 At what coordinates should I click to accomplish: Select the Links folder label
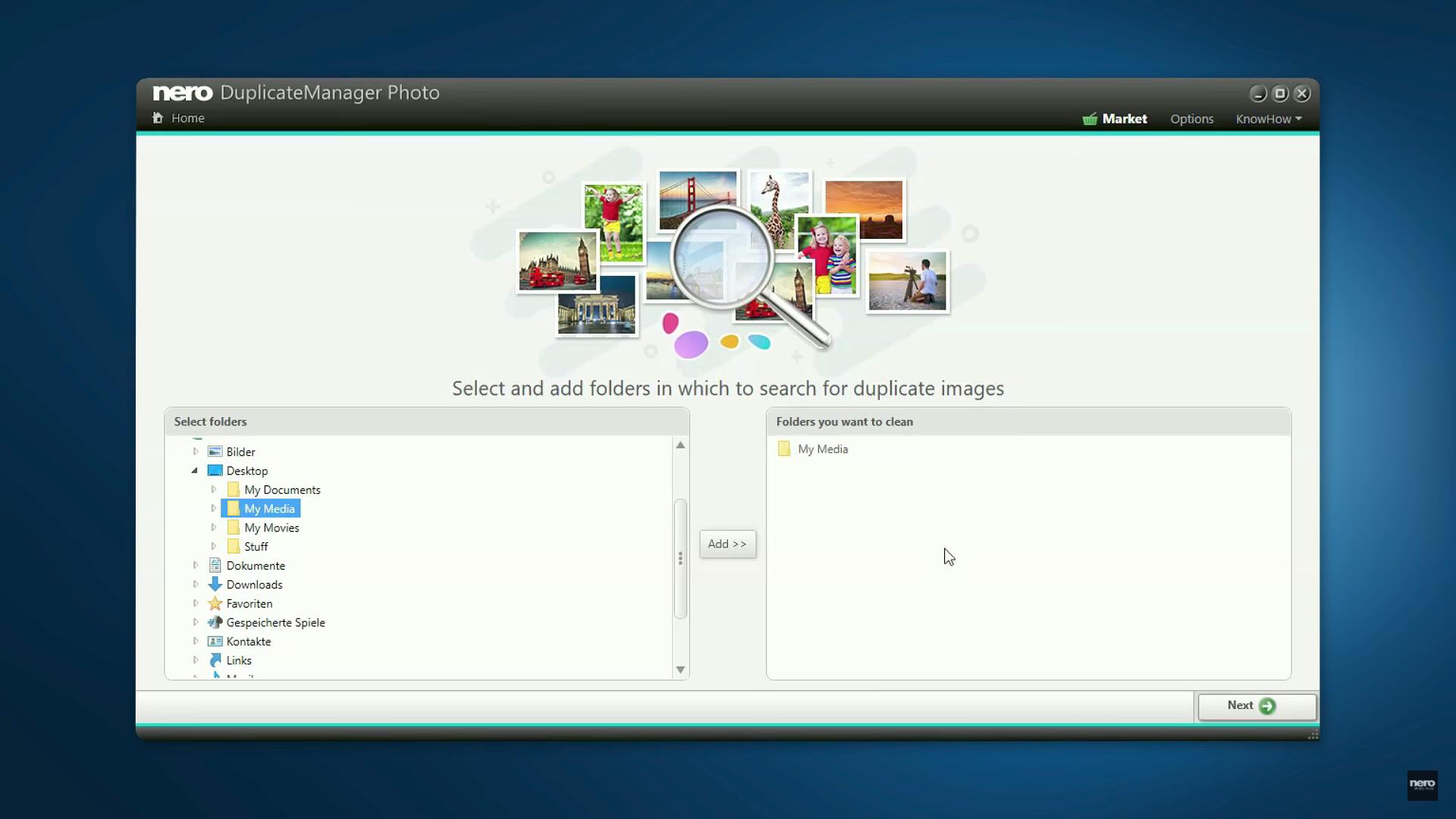tap(239, 661)
